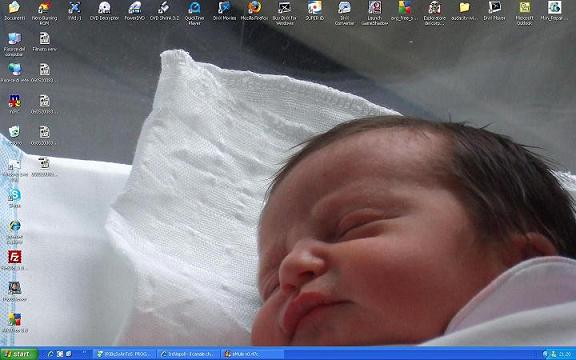The image size is (576, 360).
Task: Launch FileZilla from the desktop
Action: (x=15, y=260)
